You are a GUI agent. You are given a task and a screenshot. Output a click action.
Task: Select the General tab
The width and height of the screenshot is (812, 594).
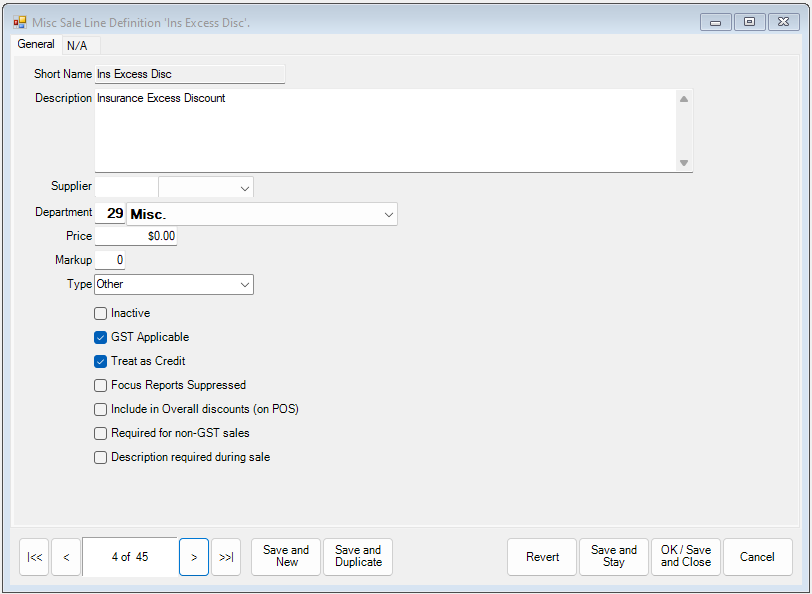coord(36,44)
